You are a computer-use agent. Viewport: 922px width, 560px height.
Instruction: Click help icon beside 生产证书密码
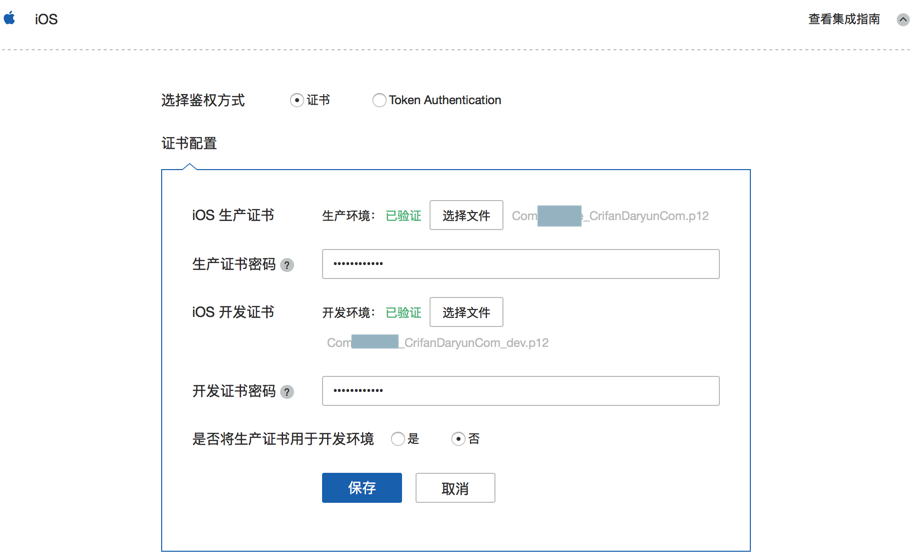pos(287,265)
